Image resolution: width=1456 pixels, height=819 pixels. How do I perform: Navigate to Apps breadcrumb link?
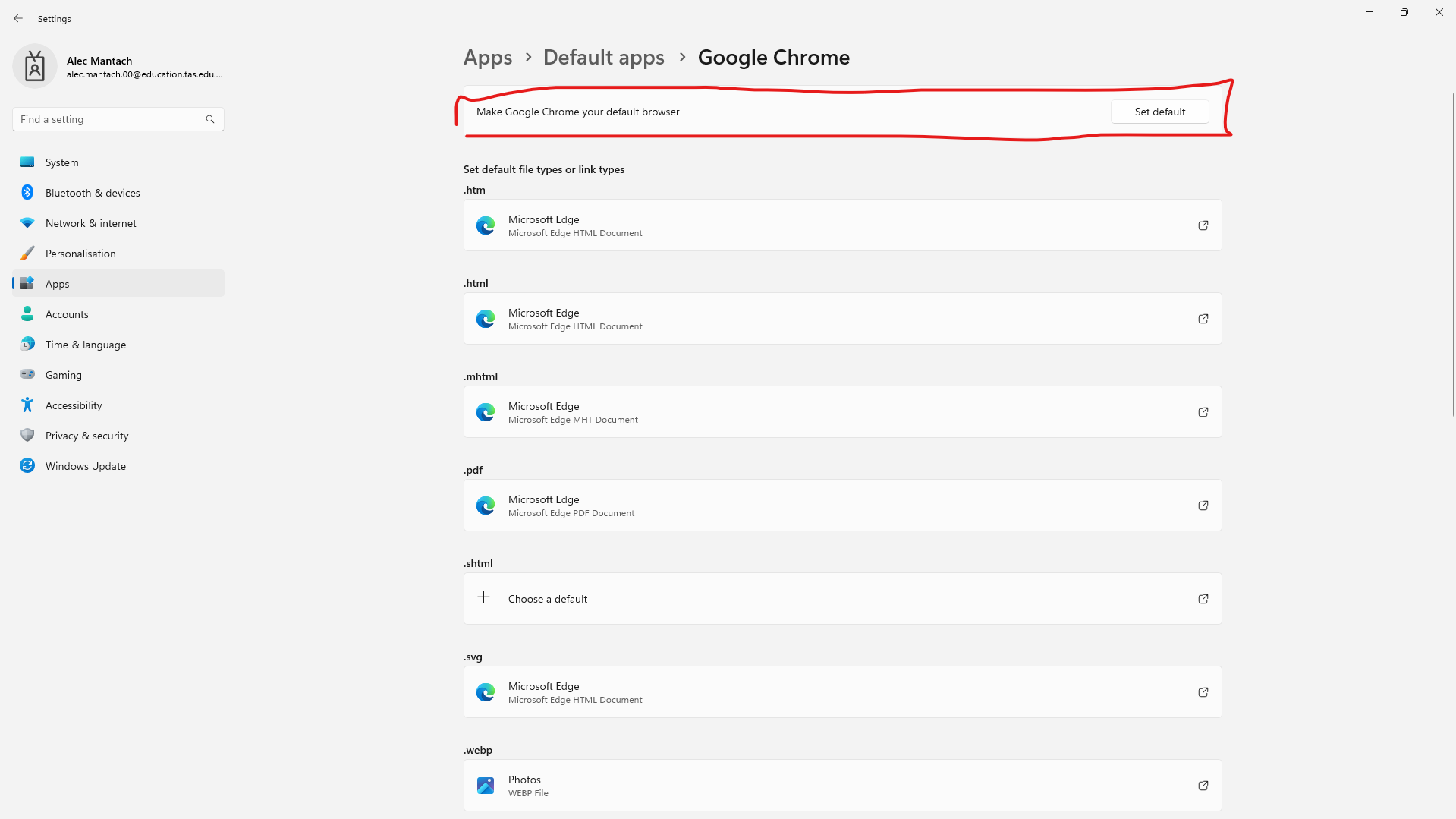(x=488, y=58)
